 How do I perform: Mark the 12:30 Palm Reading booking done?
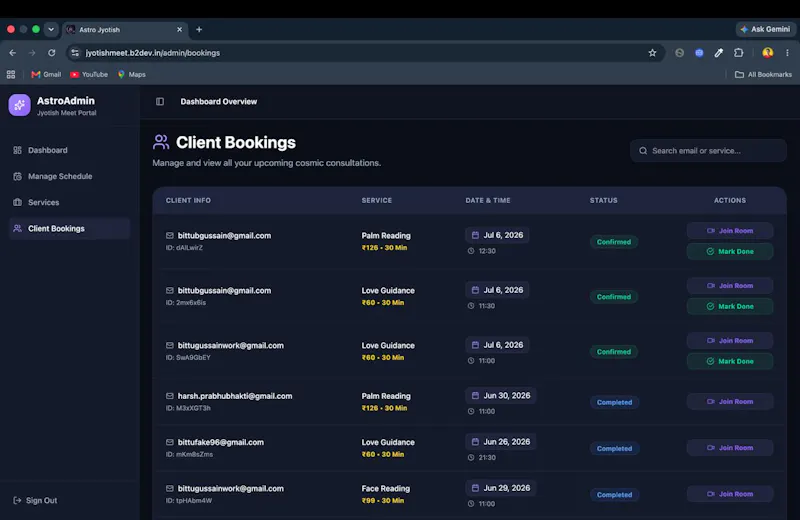pyautogui.click(x=730, y=252)
